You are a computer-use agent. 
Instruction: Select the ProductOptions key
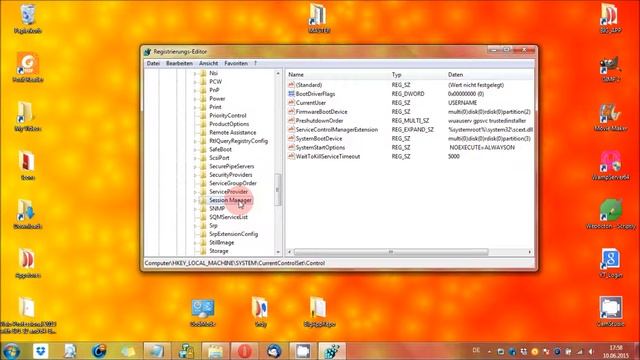click(x=229, y=124)
